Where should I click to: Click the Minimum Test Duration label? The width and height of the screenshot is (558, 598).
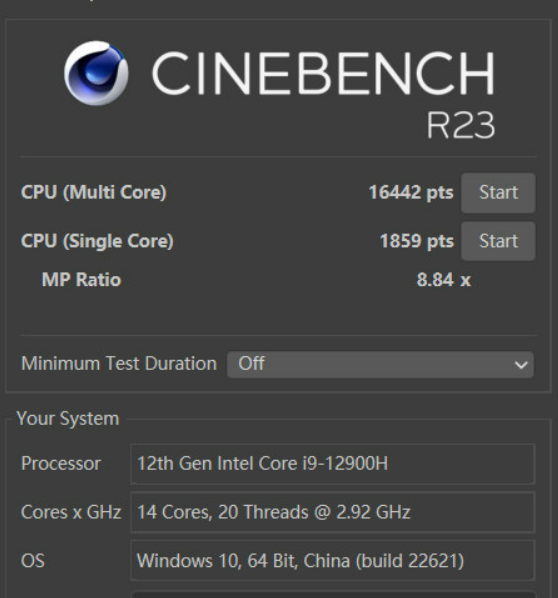click(119, 363)
